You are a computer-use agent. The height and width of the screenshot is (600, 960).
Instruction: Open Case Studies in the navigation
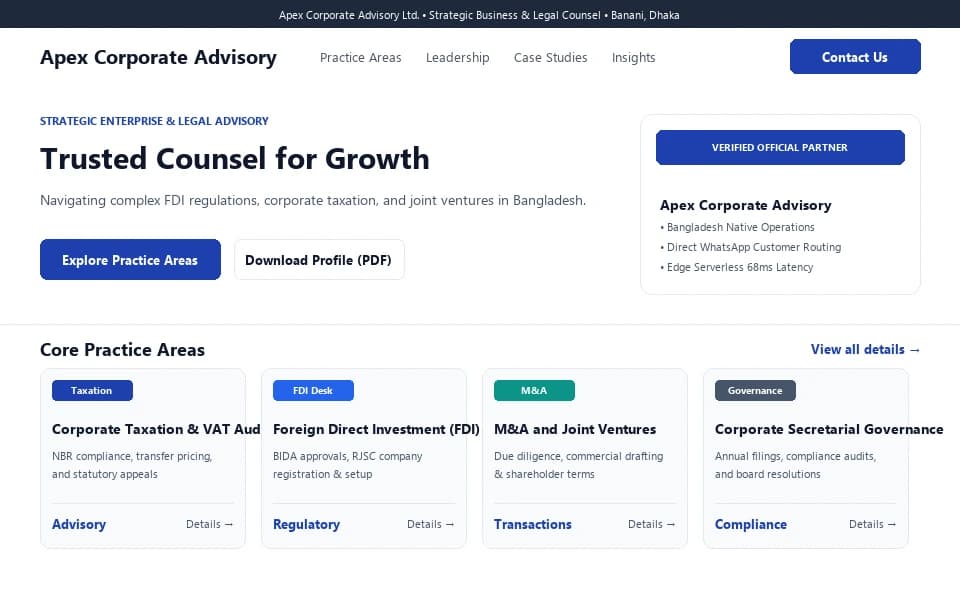click(x=550, y=58)
